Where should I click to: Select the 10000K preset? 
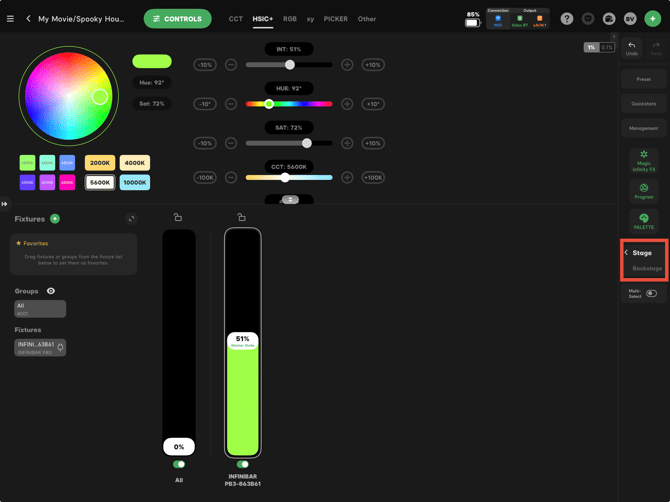(x=135, y=182)
